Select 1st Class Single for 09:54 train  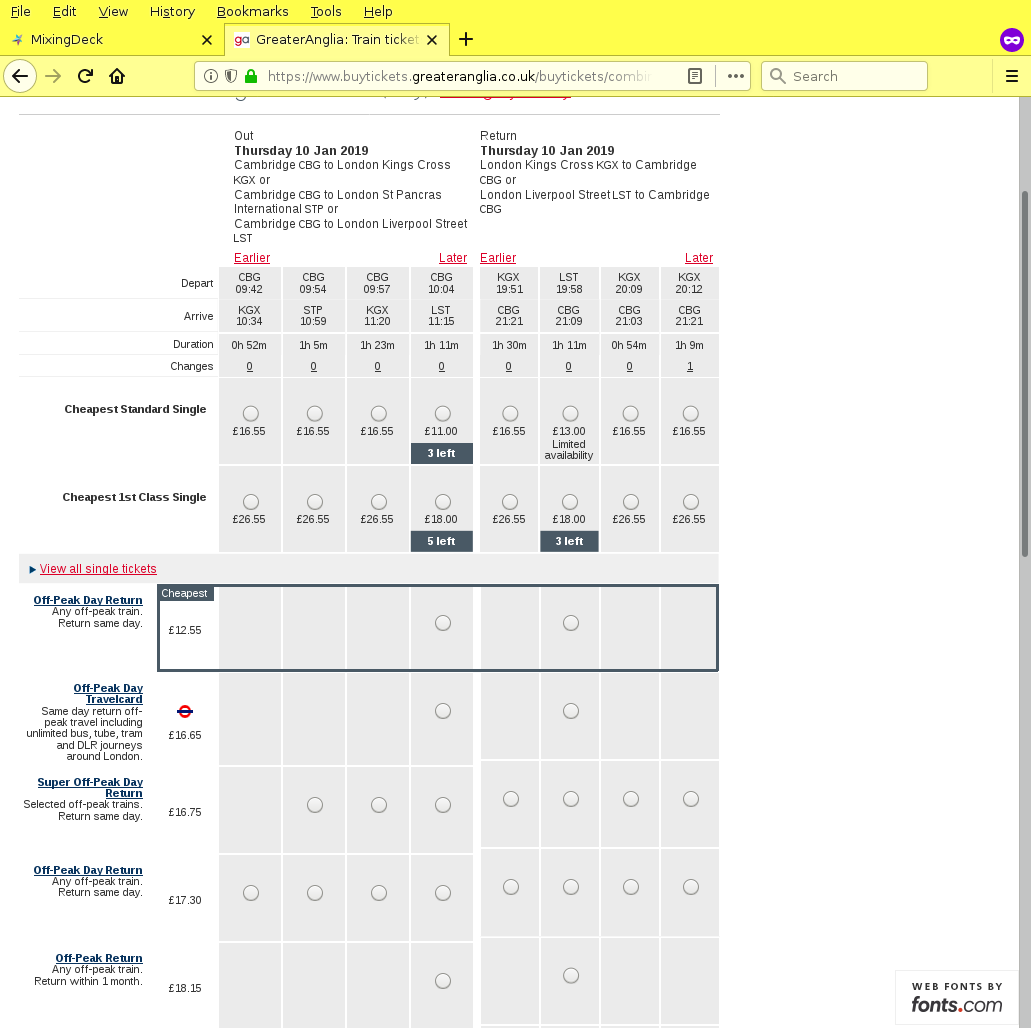pyautogui.click(x=315, y=502)
